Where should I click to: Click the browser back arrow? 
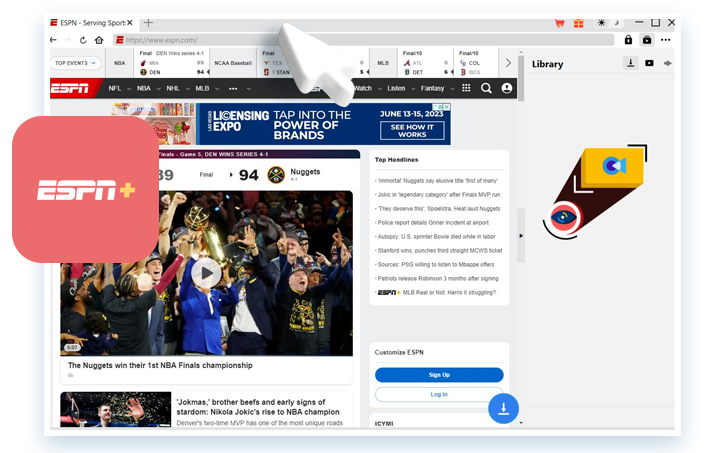pyautogui.click(x=53, y=40)
